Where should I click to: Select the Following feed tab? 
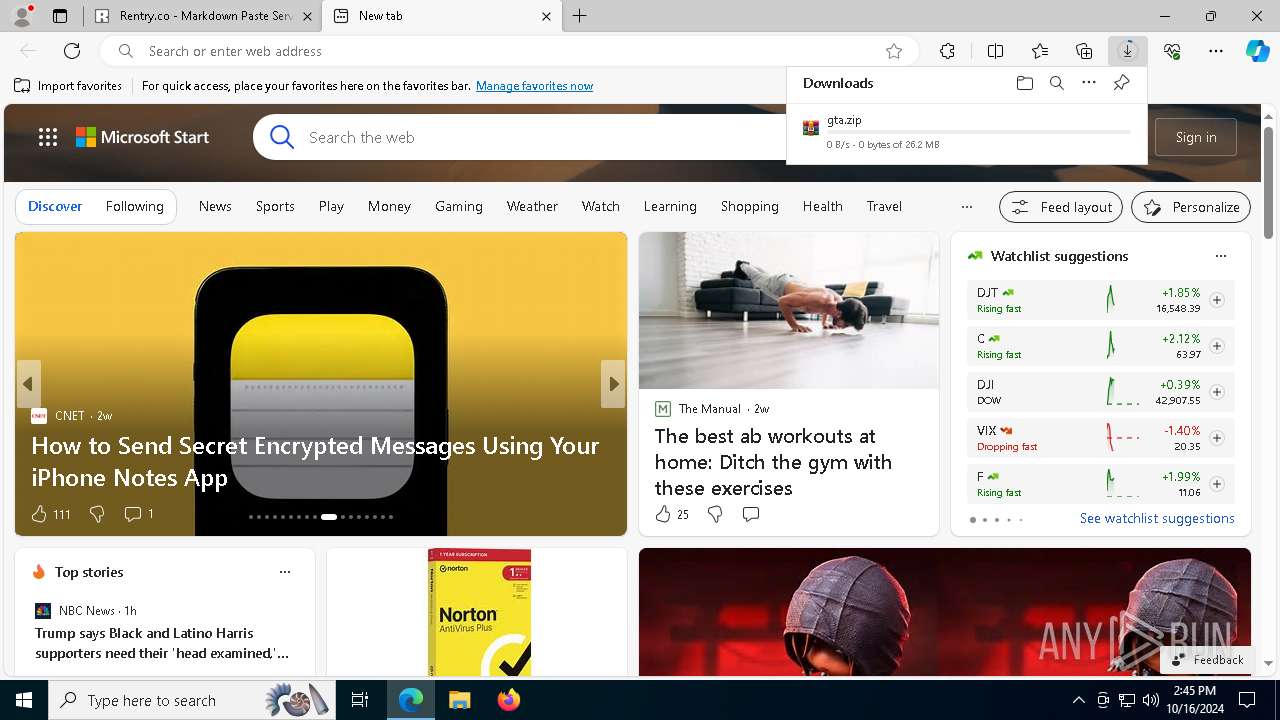click(x=134, y=206)
